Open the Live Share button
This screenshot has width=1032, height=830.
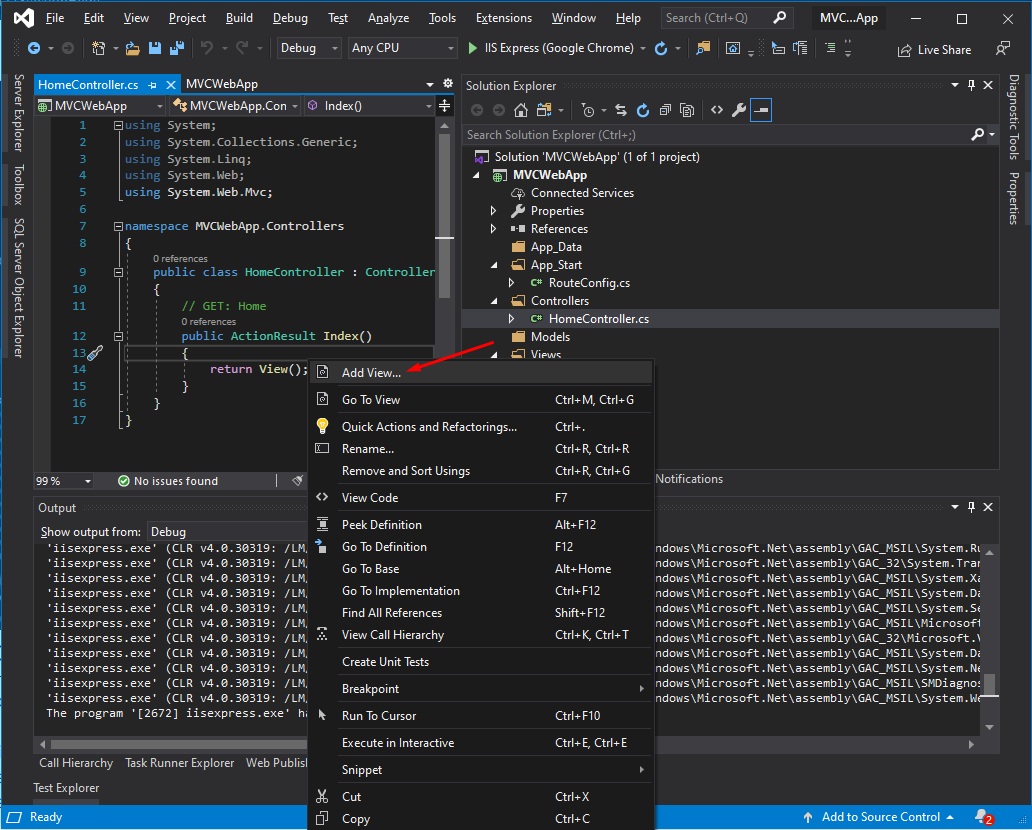(934, 50)
